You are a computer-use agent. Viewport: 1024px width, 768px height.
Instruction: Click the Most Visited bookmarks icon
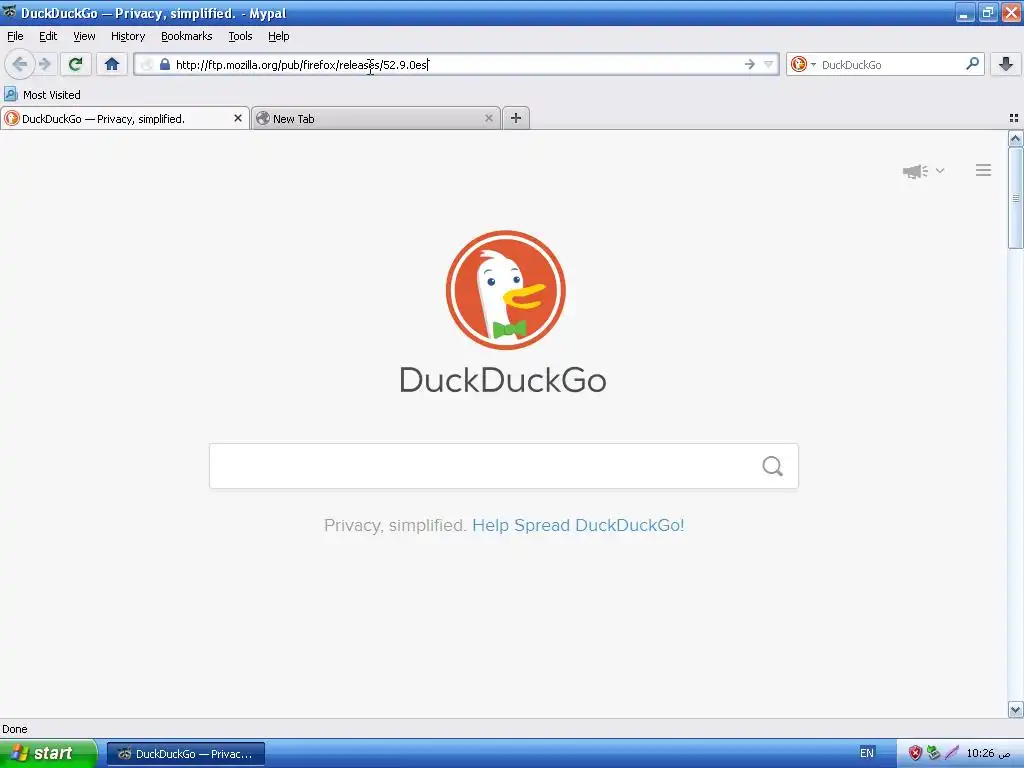(x=10, y=94)
